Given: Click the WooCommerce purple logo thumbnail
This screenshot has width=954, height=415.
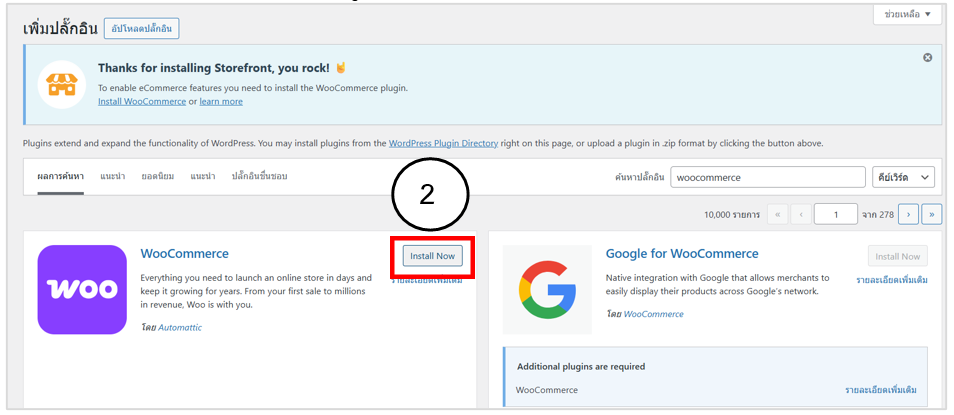Looking at the screenshot, I should point(82,289).
